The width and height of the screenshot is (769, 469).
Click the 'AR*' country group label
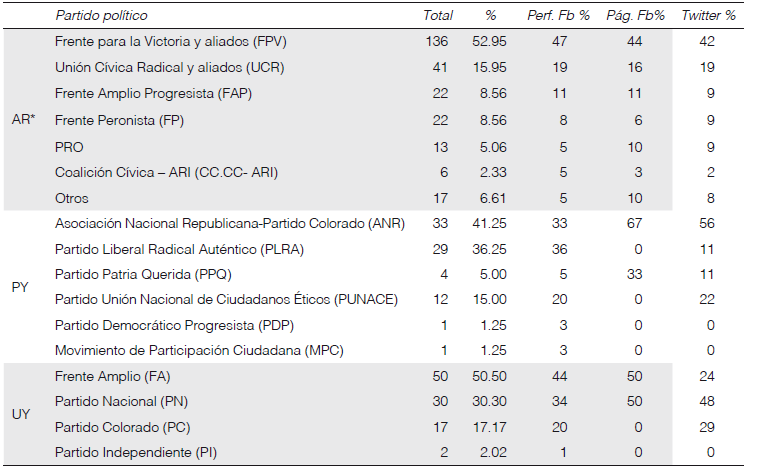click(x=24, y=119)
